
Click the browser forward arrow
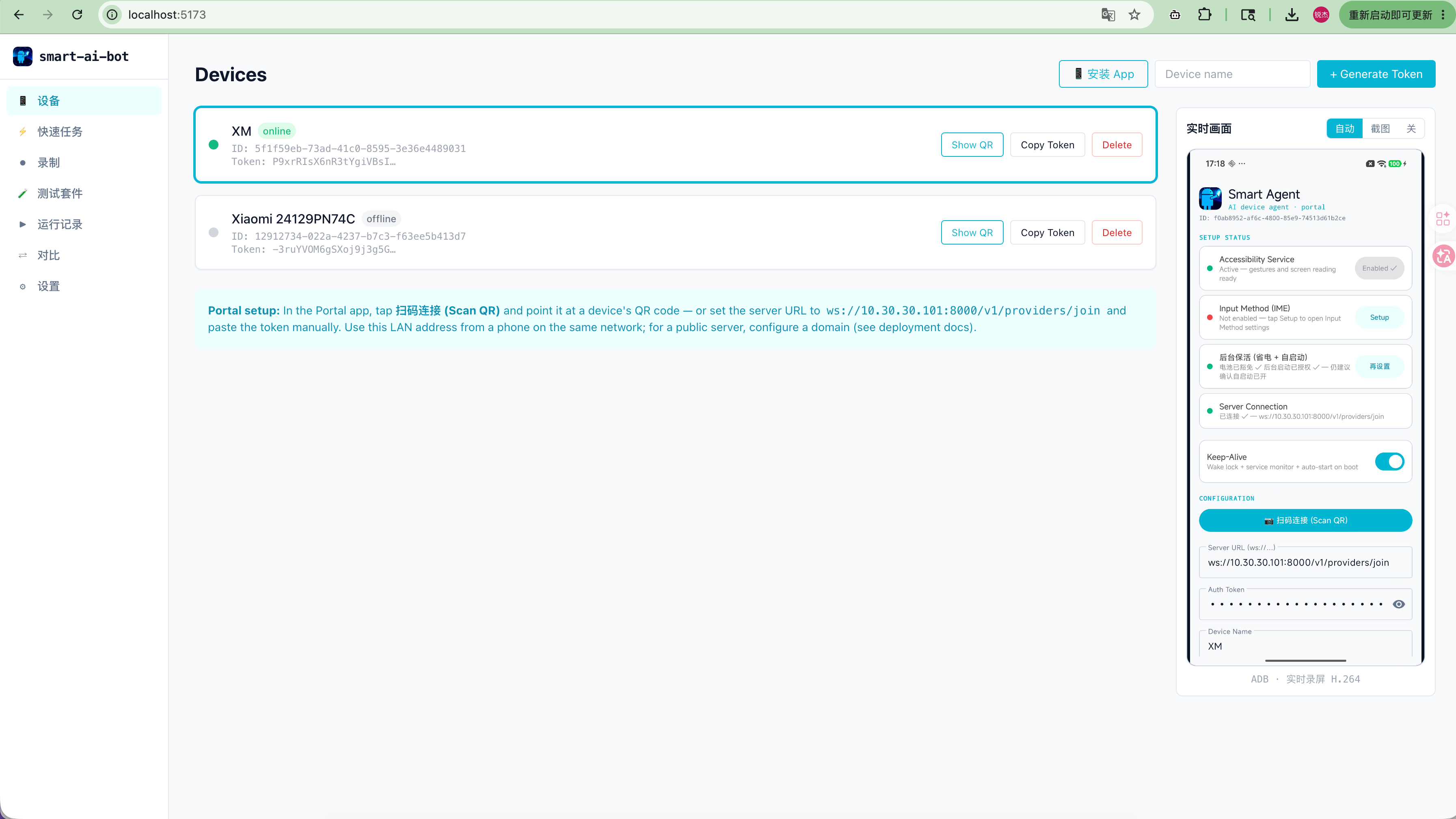click(x=48, y=15)
